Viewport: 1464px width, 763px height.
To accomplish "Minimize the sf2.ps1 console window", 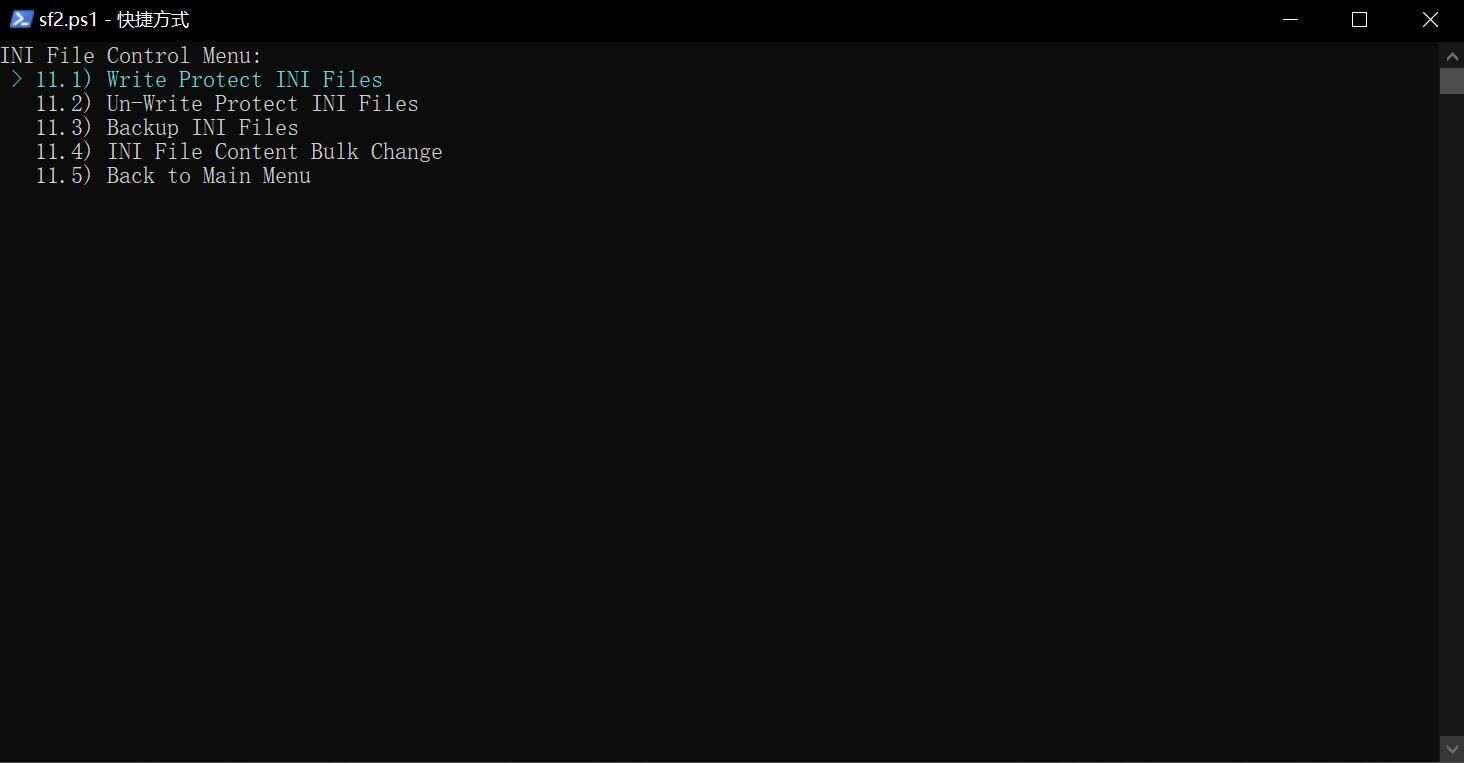I will point(1290,20).
